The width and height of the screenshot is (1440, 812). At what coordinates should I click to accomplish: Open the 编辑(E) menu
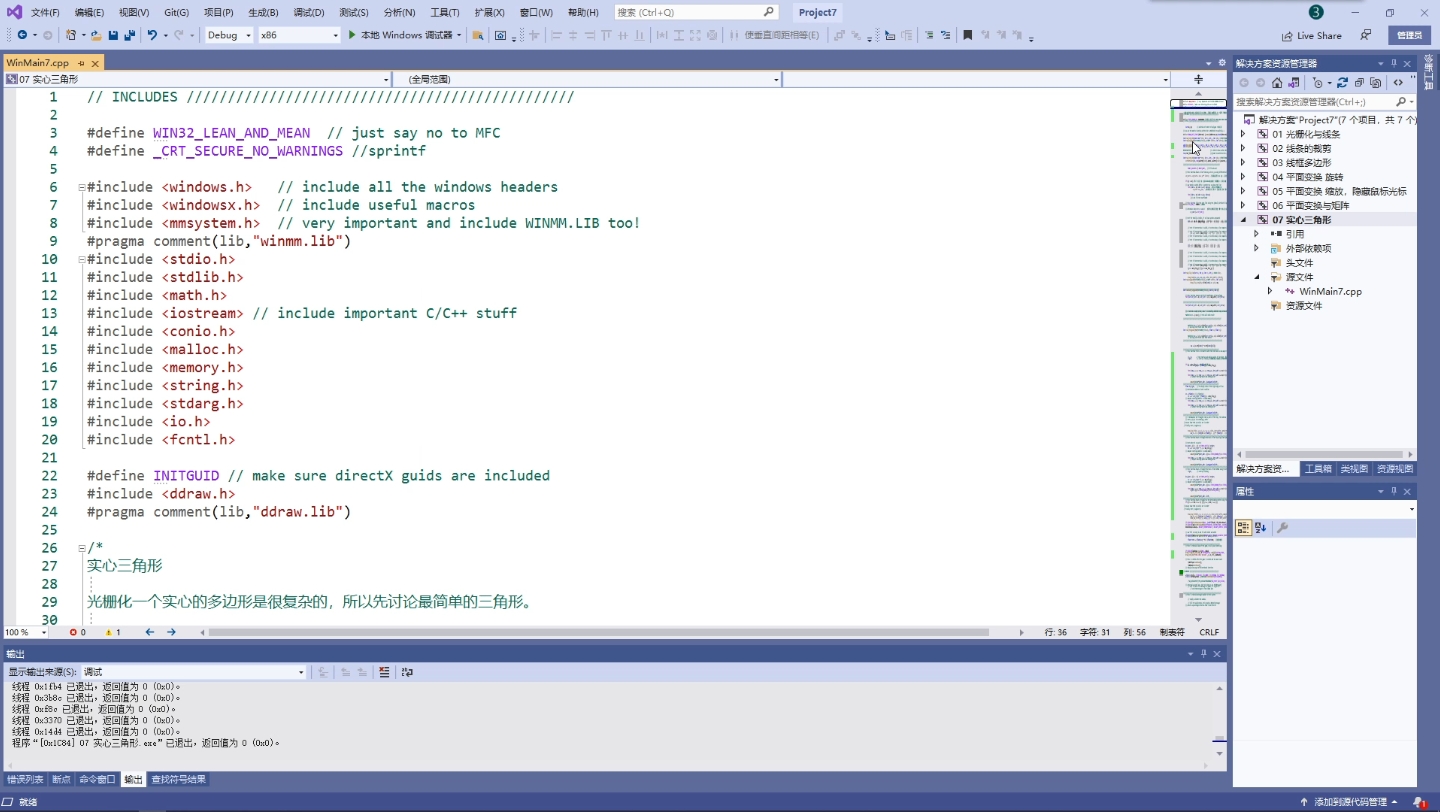click(x=89, y=13)
